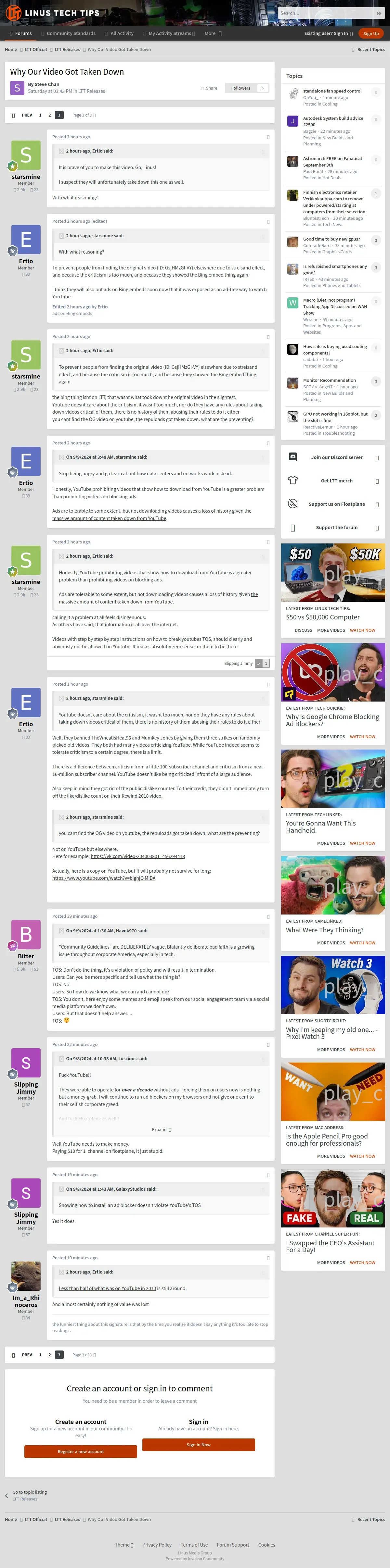Click DISCUSS under $50 vs $50,000 Computer
The width and height of the screenshot is (390, 1568).
[x=304, y=630]
